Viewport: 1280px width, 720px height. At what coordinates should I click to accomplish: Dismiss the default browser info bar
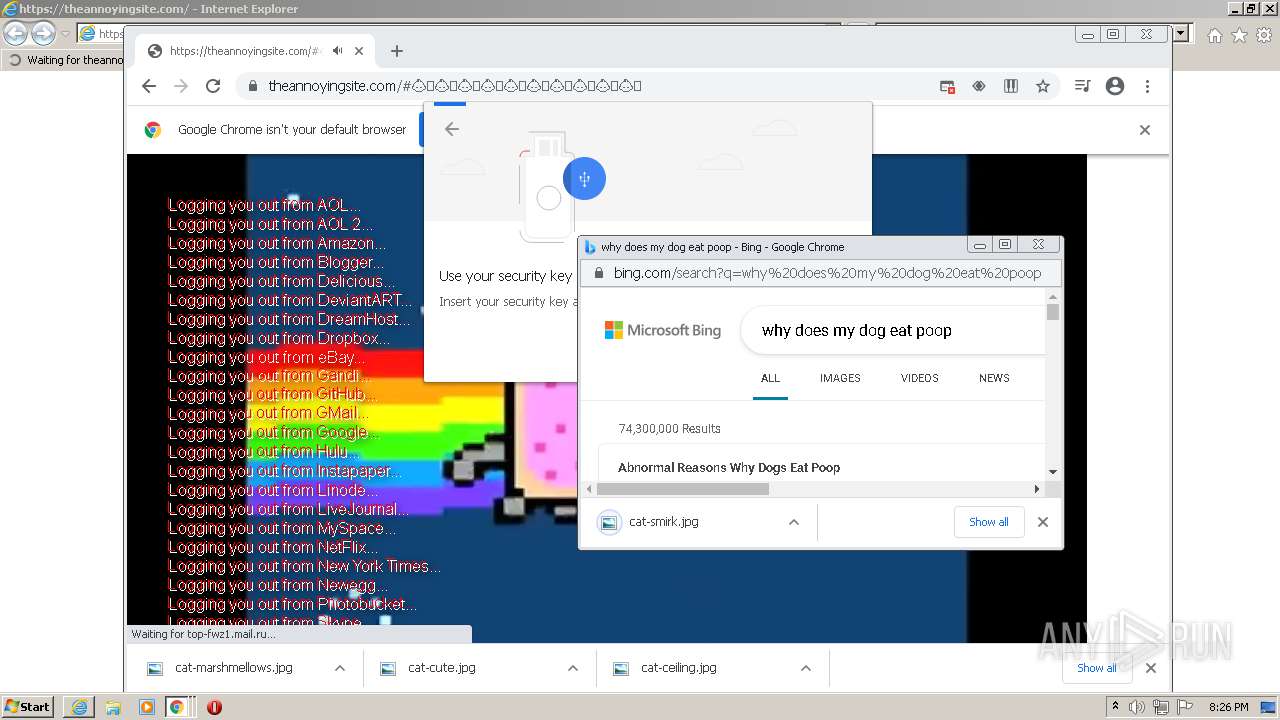pos(1145,130)
